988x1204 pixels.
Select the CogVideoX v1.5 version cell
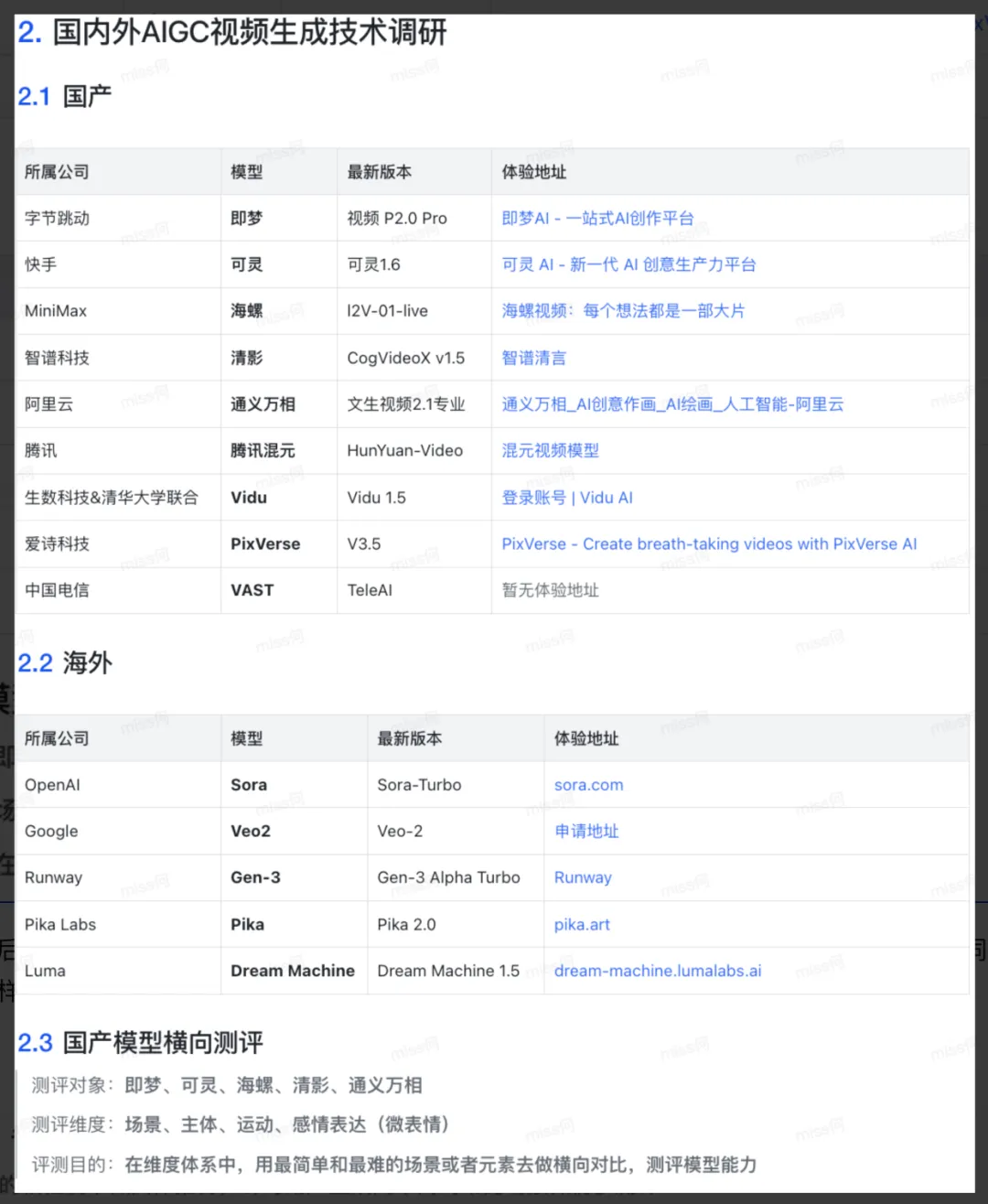(x=414, y=358)
